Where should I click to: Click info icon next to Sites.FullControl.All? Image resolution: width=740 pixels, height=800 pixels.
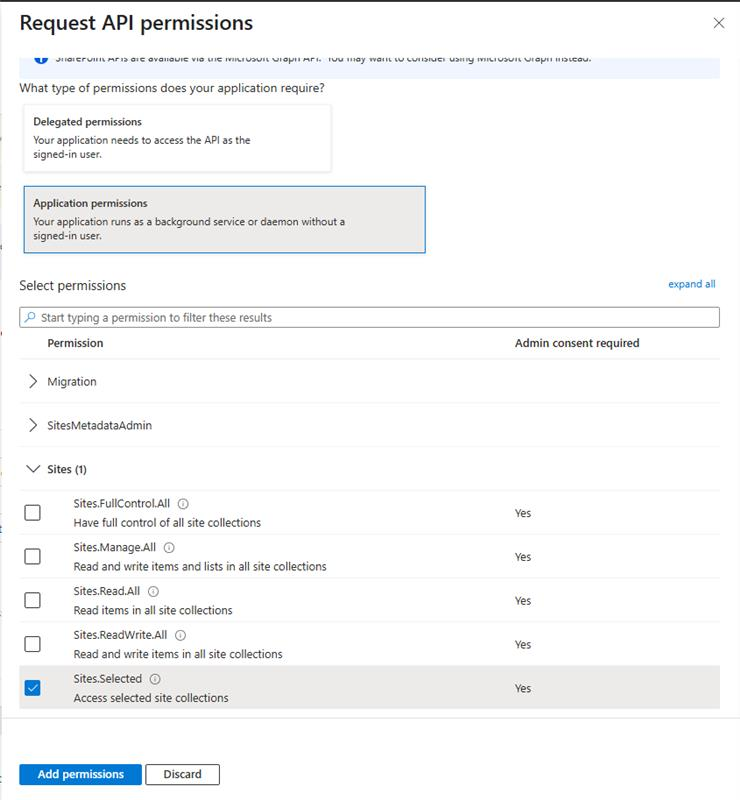pyautogui.click(x=183, y=504)
